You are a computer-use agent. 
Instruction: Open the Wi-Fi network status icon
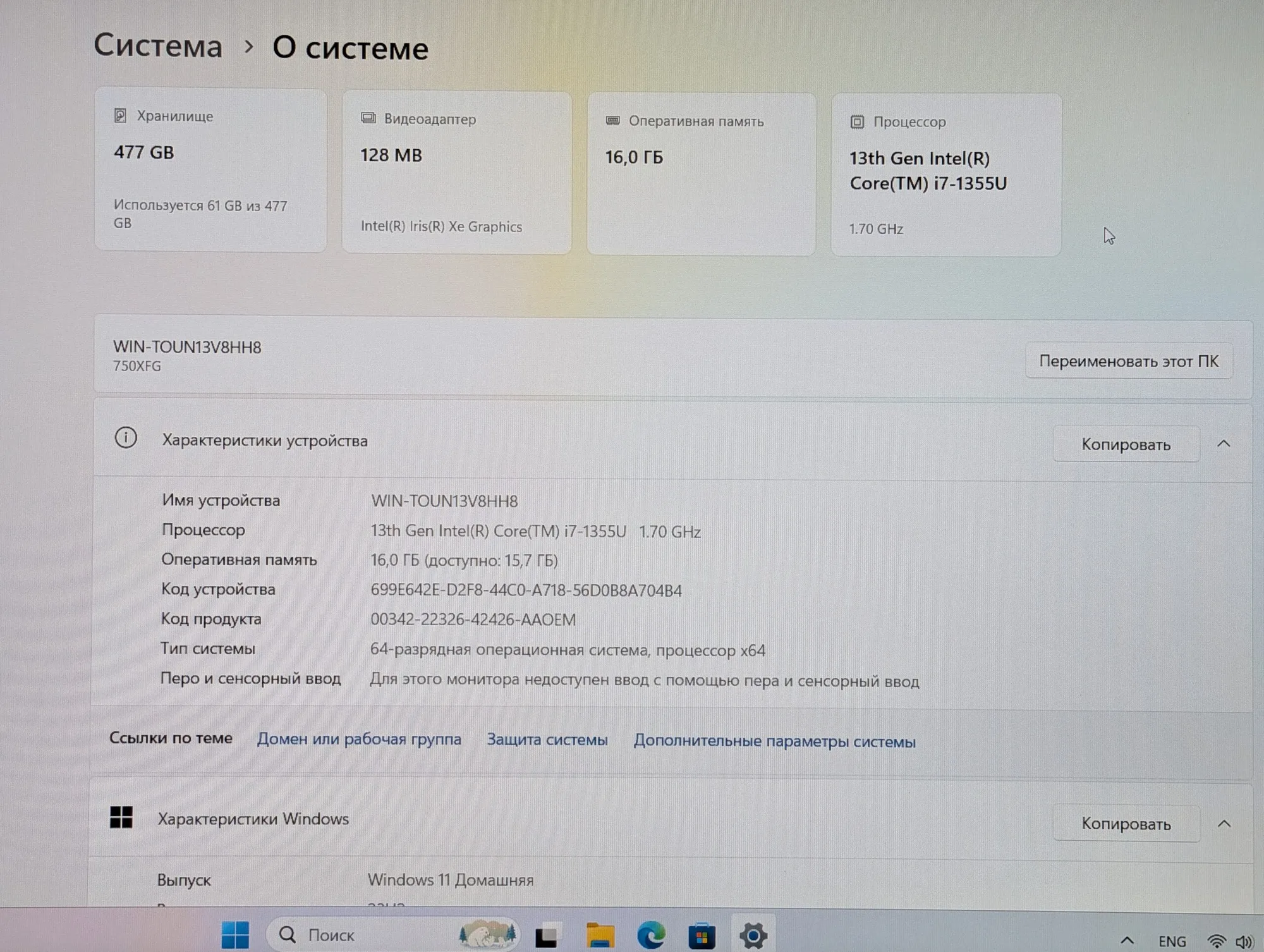click(1217, 941)
